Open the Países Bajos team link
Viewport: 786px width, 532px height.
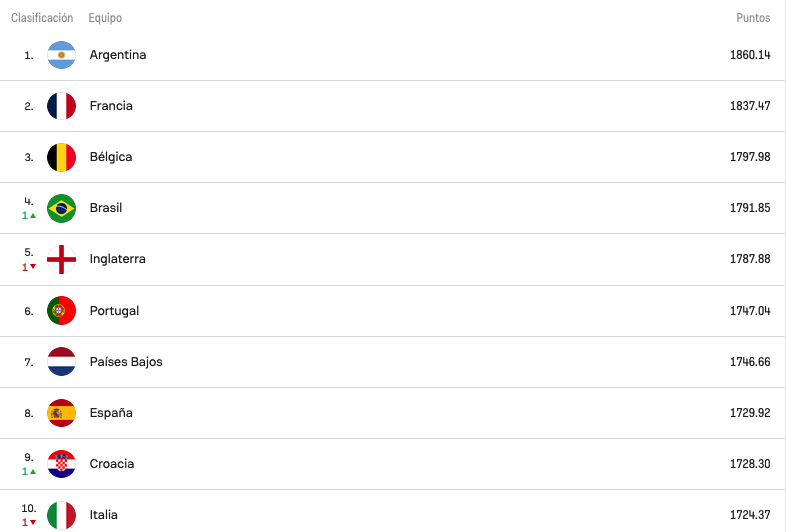pyautogui.click(x=126, y=362)
